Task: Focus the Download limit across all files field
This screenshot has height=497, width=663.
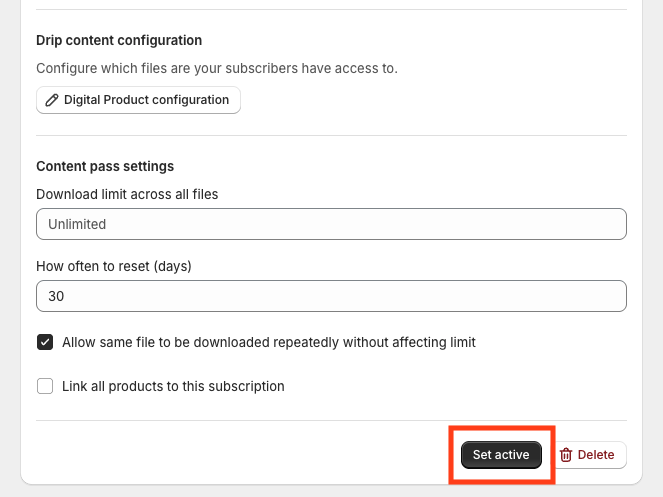Action: click(x=331, y=224)
